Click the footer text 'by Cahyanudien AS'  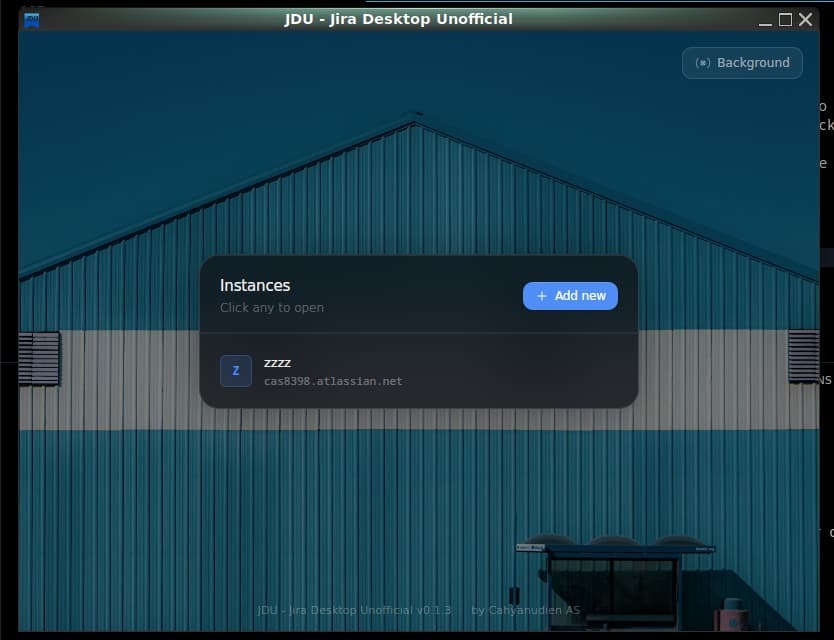tap(526, 610)
